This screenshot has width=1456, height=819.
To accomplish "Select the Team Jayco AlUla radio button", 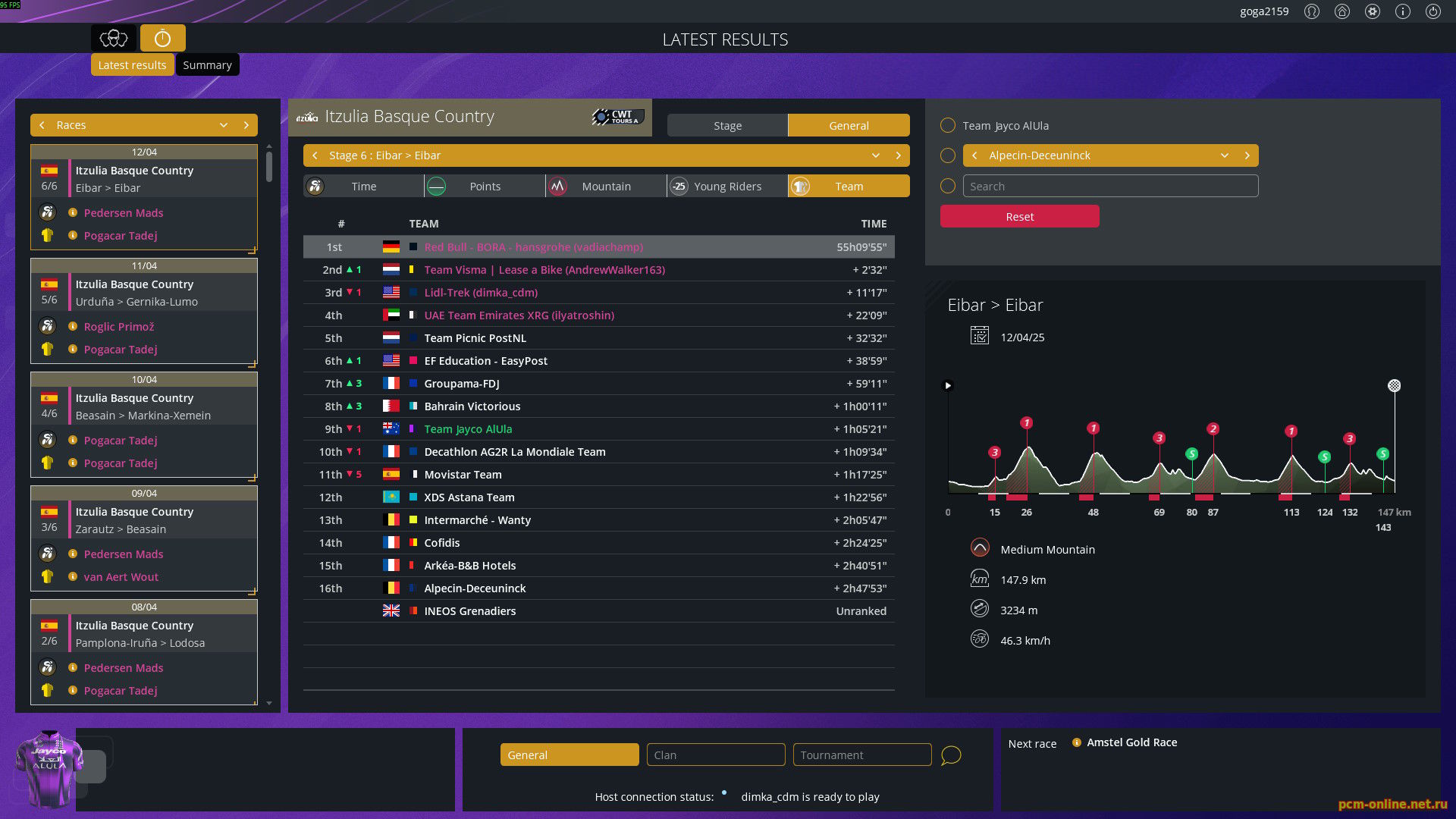I will [947, 125].
